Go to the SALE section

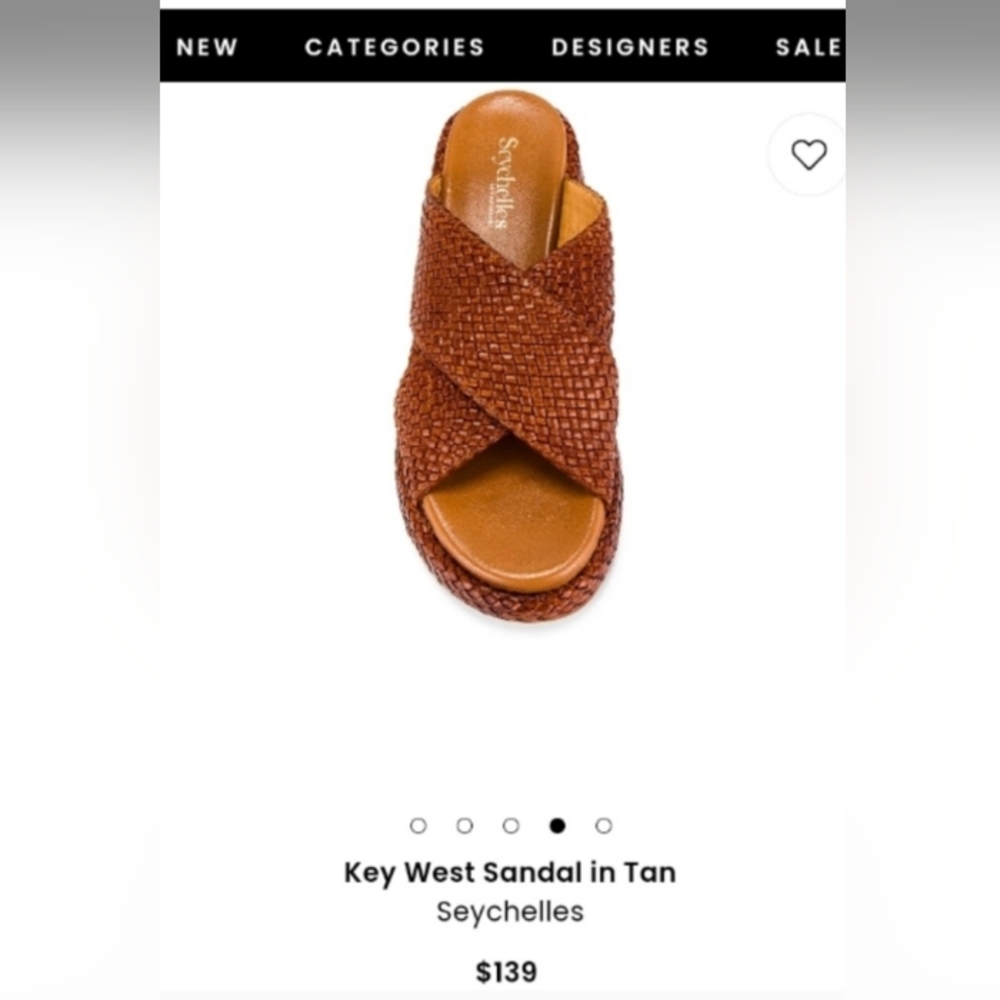point(806,47)
